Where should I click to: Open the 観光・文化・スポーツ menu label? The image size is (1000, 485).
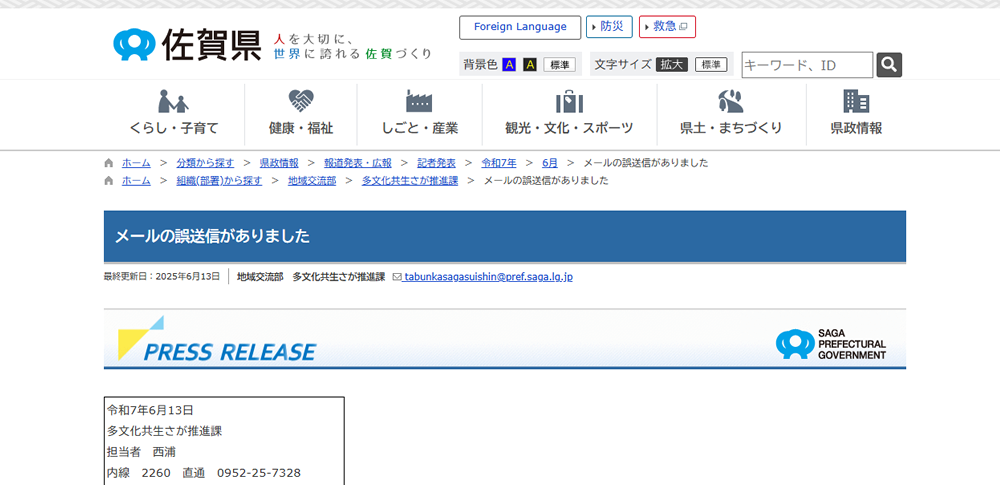coord(570,128)
